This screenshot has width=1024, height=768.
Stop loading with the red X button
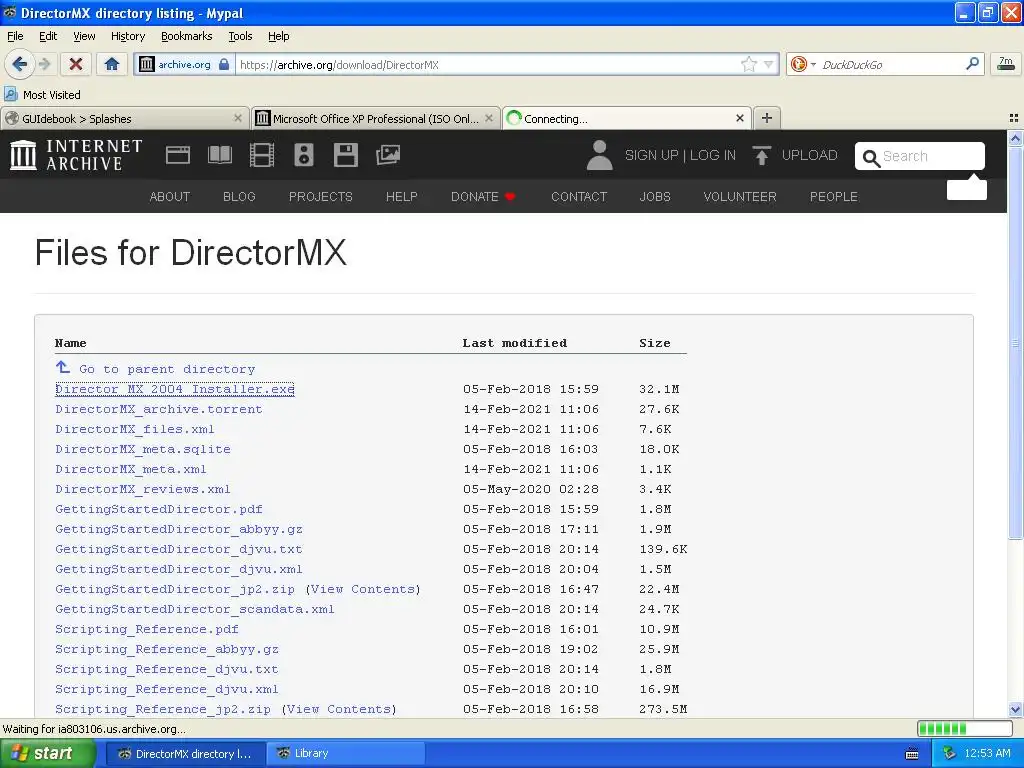pyautogui.click(x=76, y=64)
